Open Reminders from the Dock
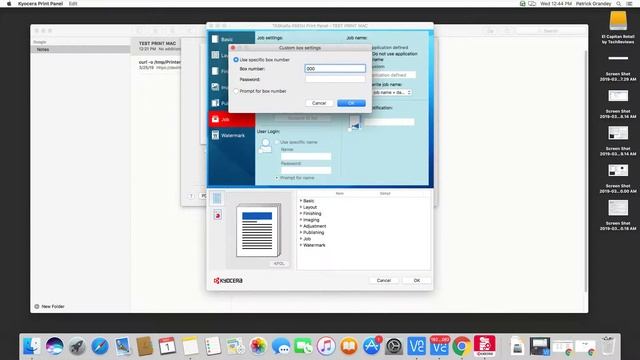 [x=213, y=346]
